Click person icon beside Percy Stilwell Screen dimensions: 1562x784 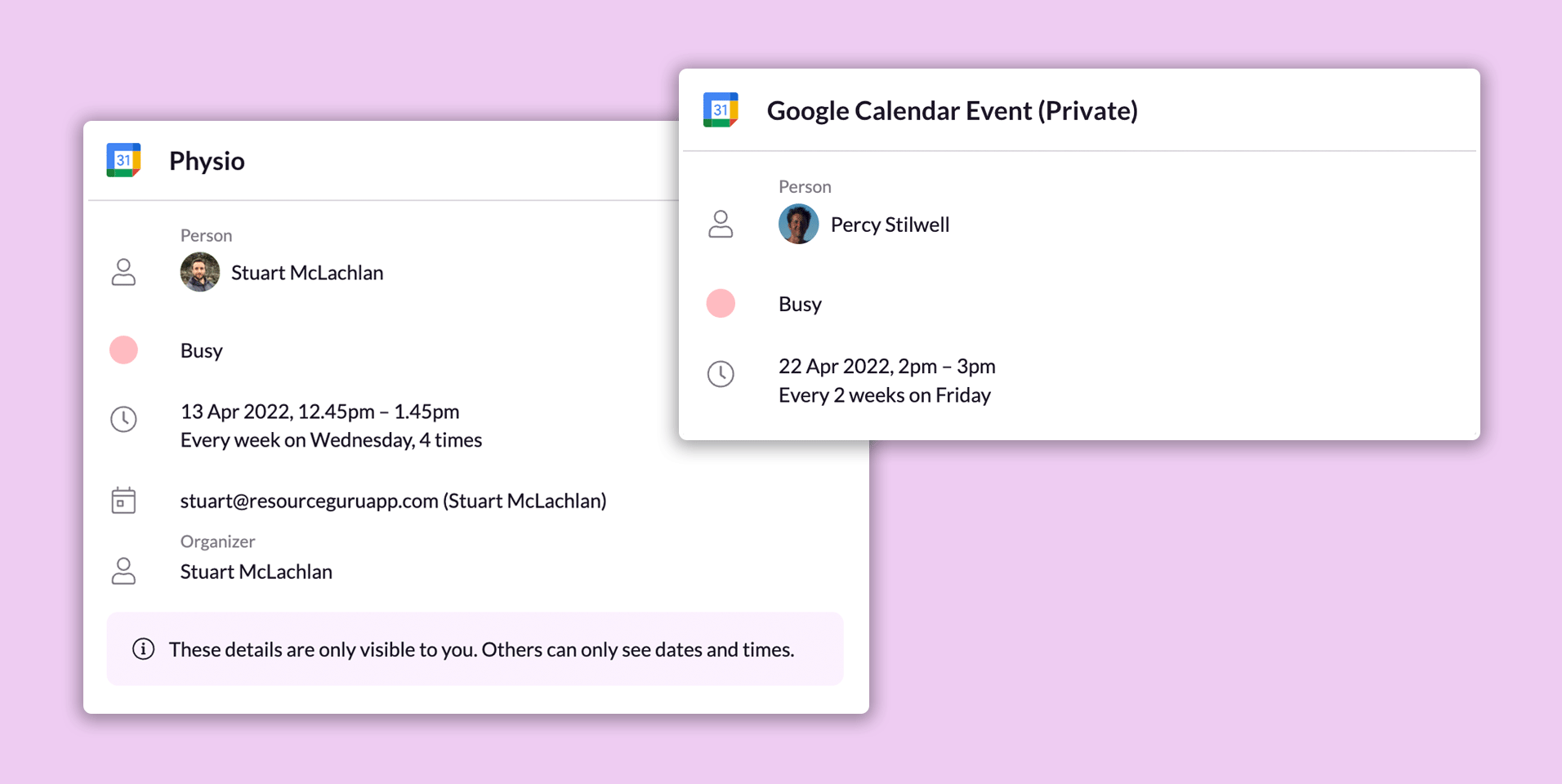coord(721,224)
